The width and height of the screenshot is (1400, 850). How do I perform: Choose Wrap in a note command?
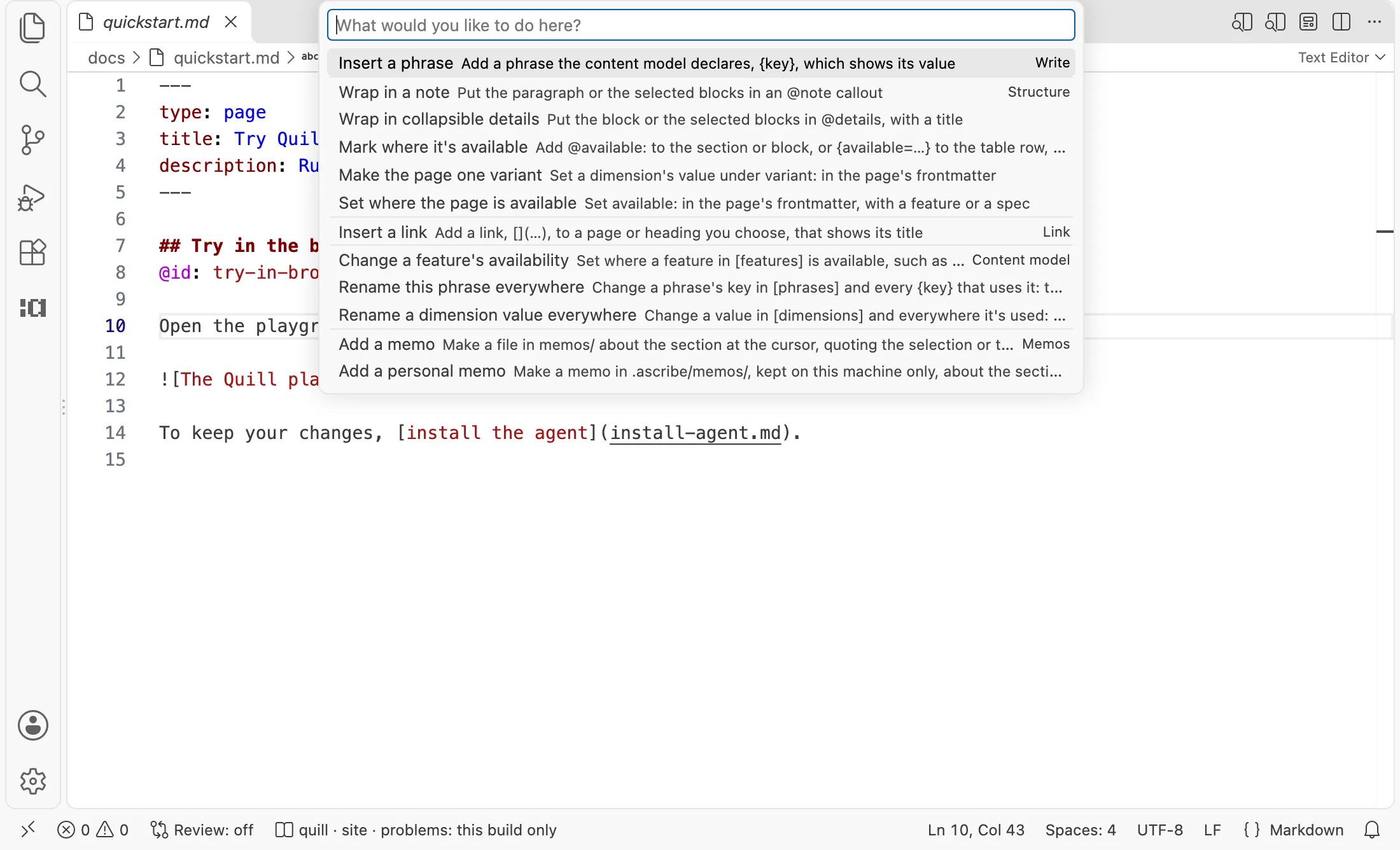pyautogui.click(x=701, y=92)
